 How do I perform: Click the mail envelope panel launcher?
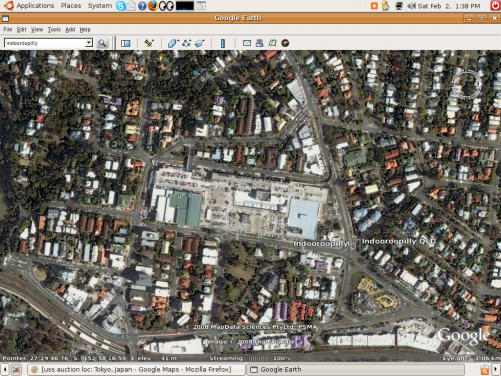pyautogui.click(x=132, y=6)
